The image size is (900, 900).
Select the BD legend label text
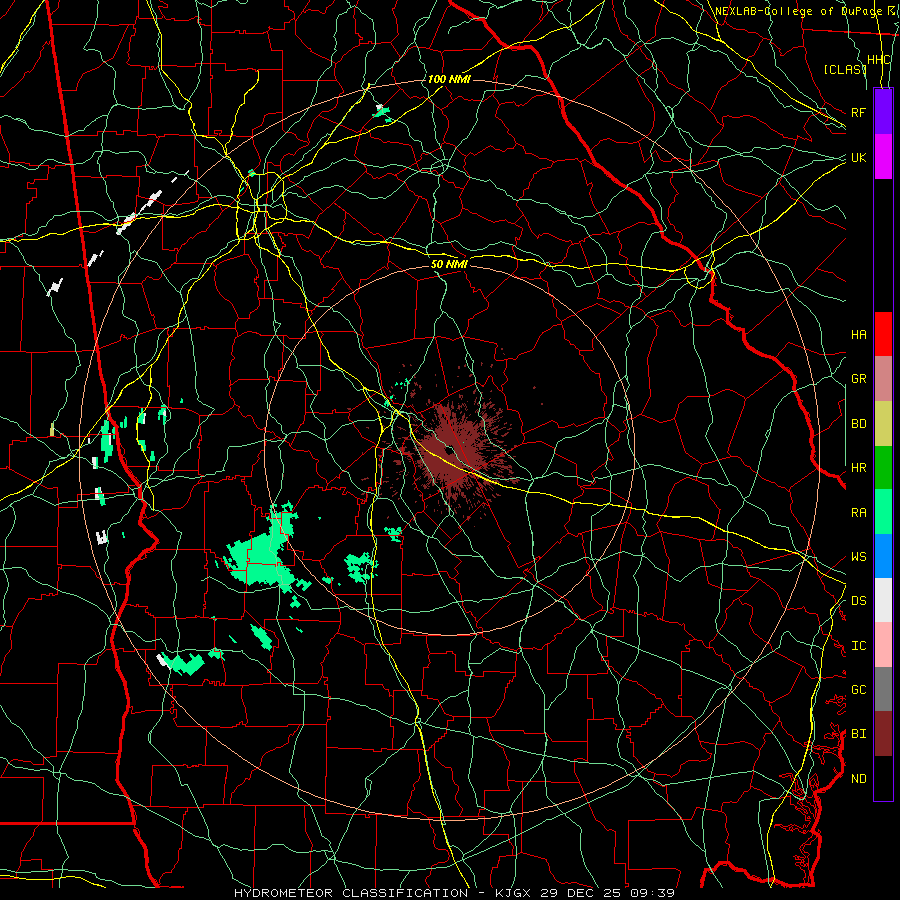pos(858,424)
